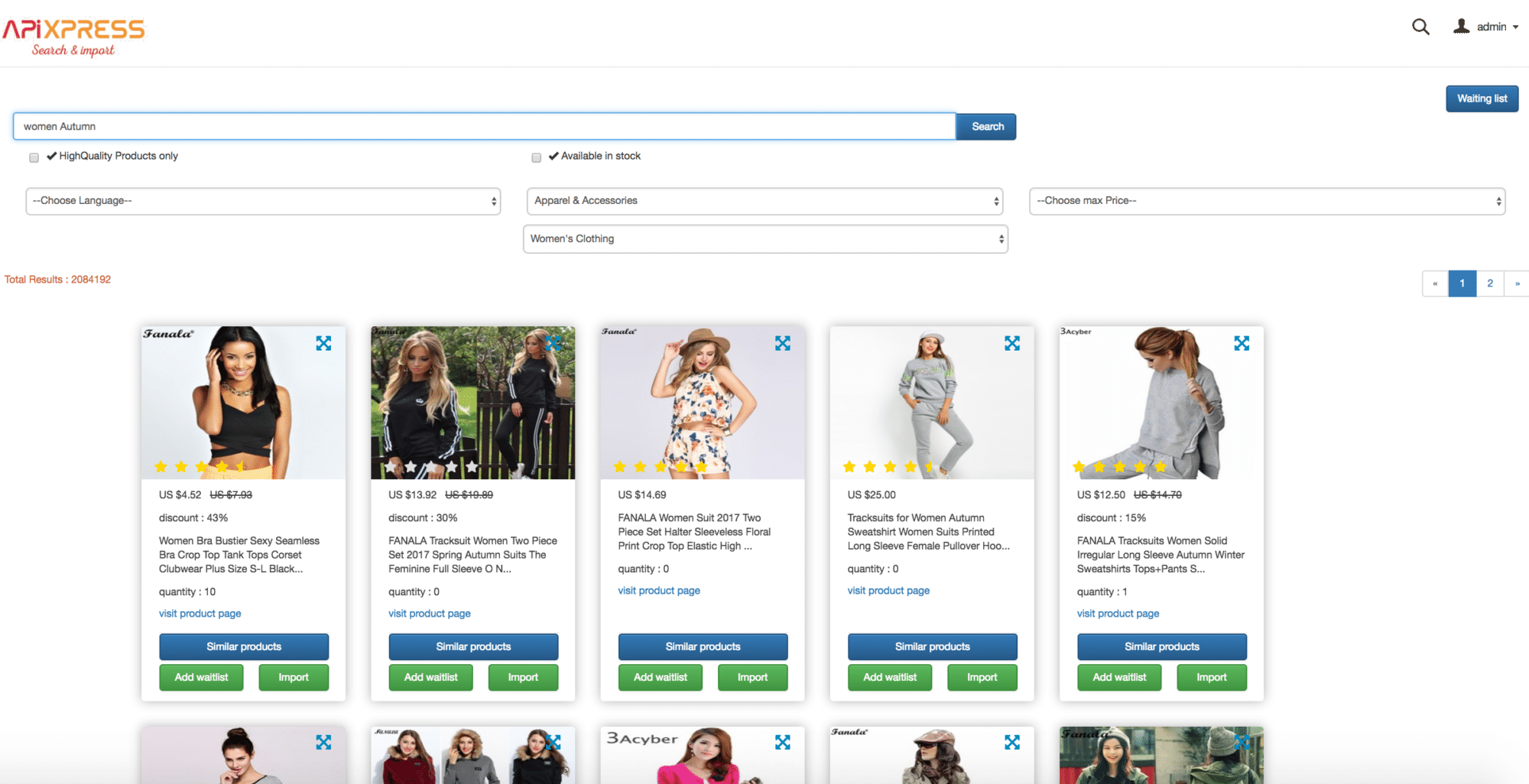Screen dimensions: 1529x784
Task: Click the floral halter suit product thumbnail
Action: point(703,403)
